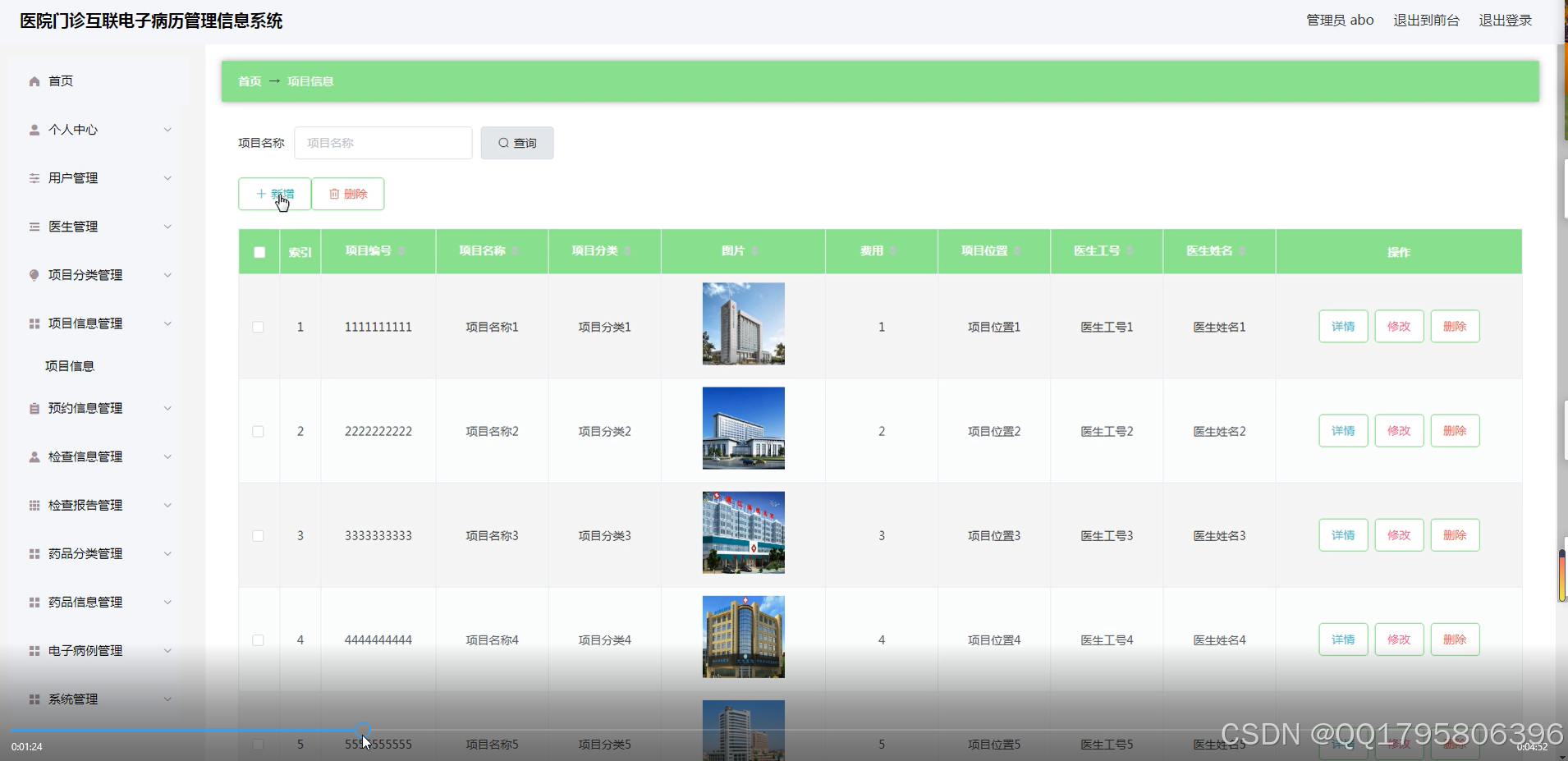Sort by 项目分类 column arrows
1568x761 pixels.
(x=627, y=251)
